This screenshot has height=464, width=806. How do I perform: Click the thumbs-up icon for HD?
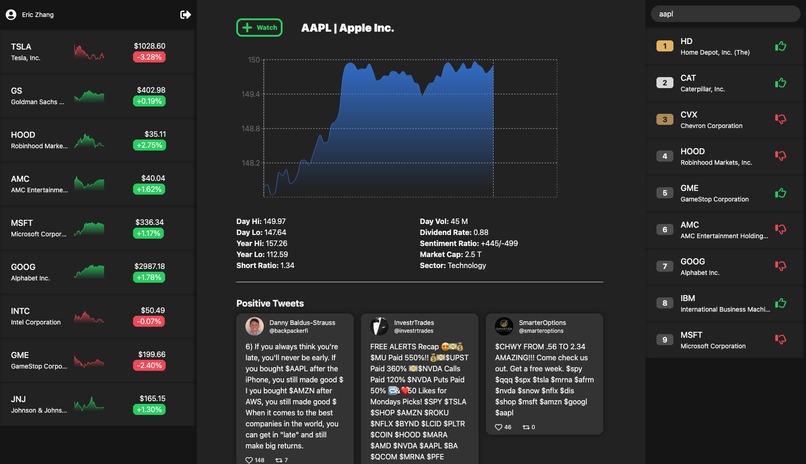pos(780,46)
